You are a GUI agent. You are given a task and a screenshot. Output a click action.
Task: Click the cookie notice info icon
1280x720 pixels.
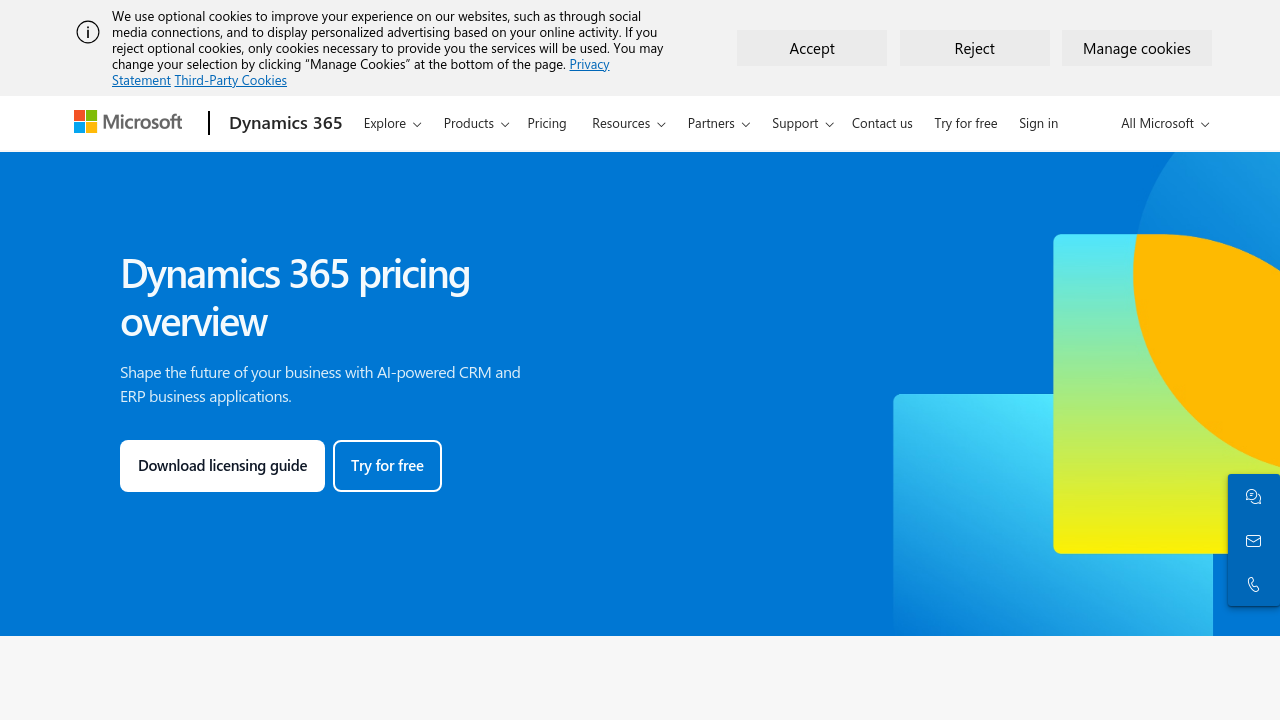[88, 32]
